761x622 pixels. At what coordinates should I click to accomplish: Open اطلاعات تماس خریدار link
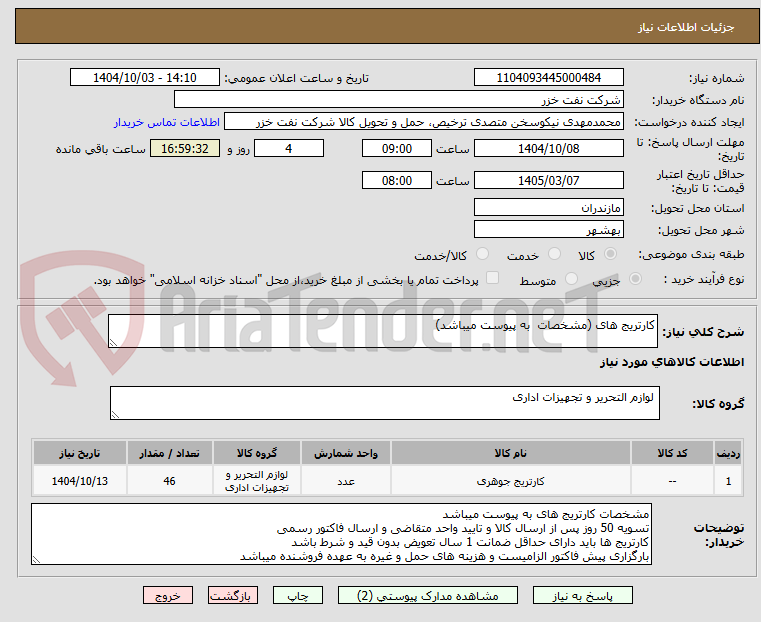tap(166, 122)
